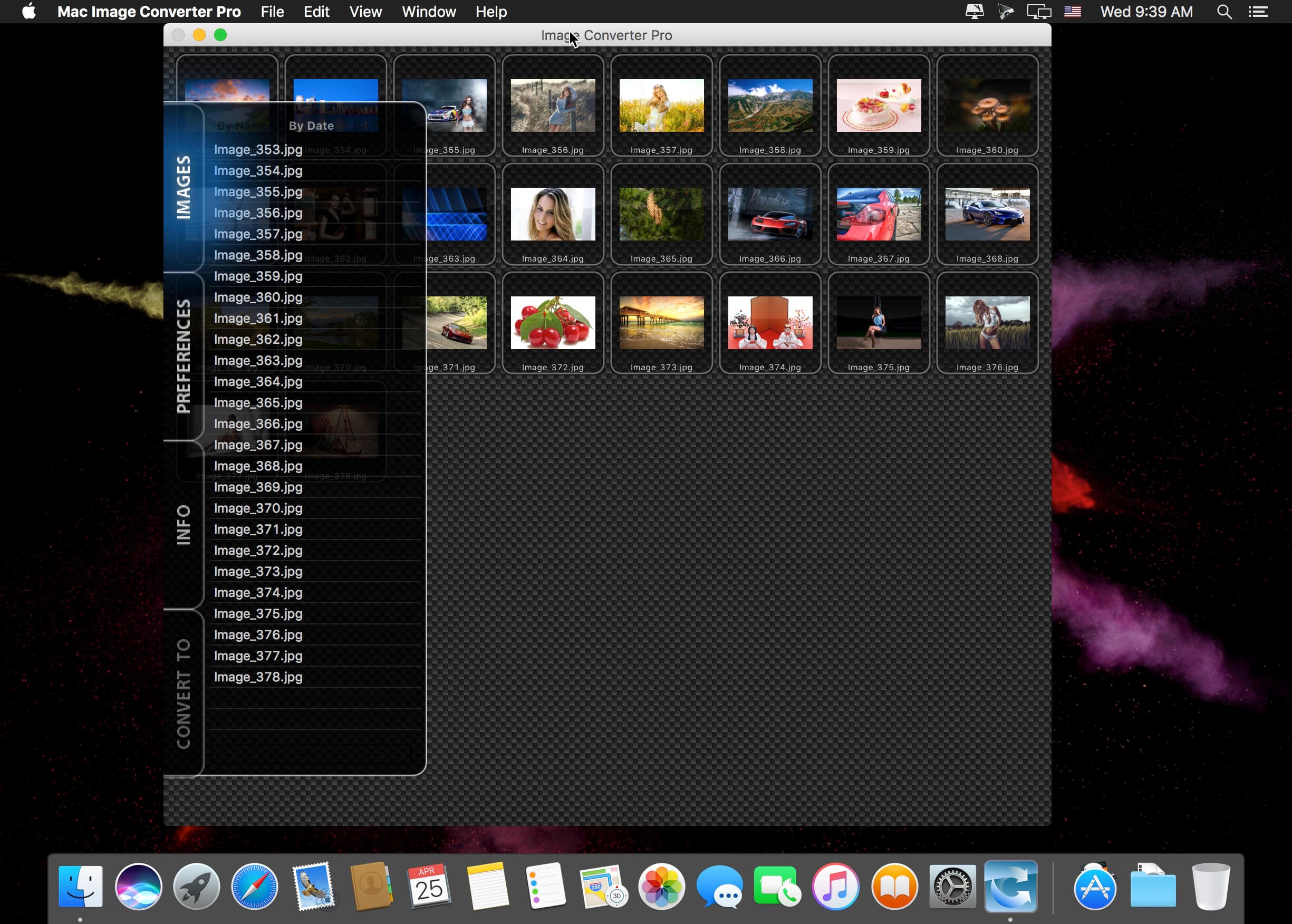Select Image_372.jpg thumbnail
Viewport: 1292px width, 924px height.
point(553,322)
